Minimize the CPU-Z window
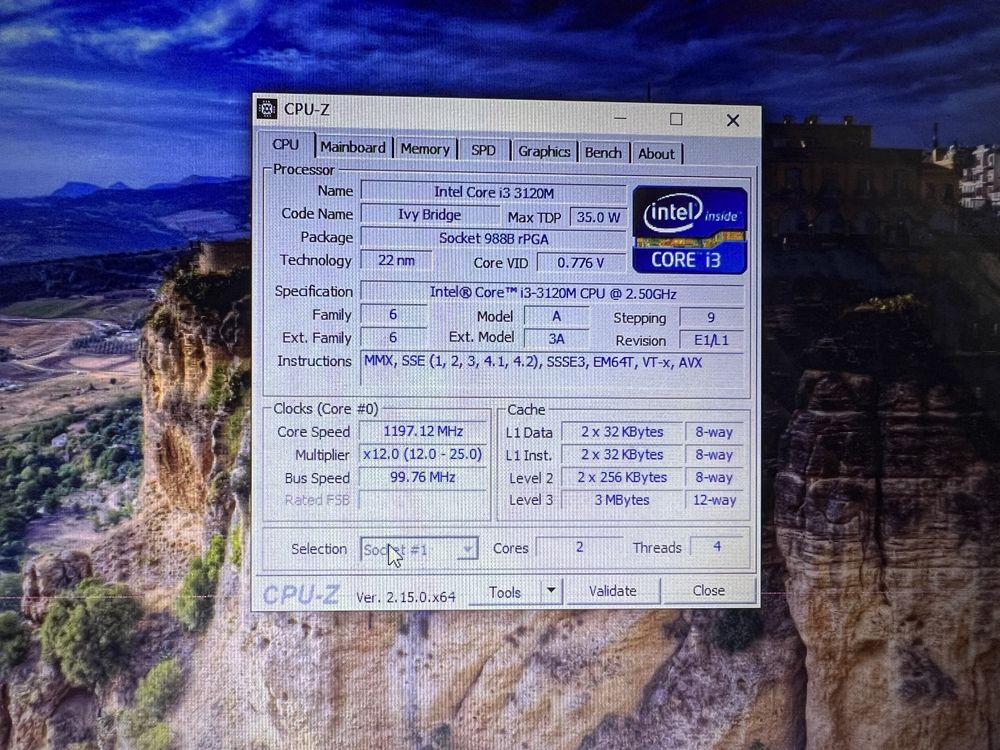 [620, 118]
